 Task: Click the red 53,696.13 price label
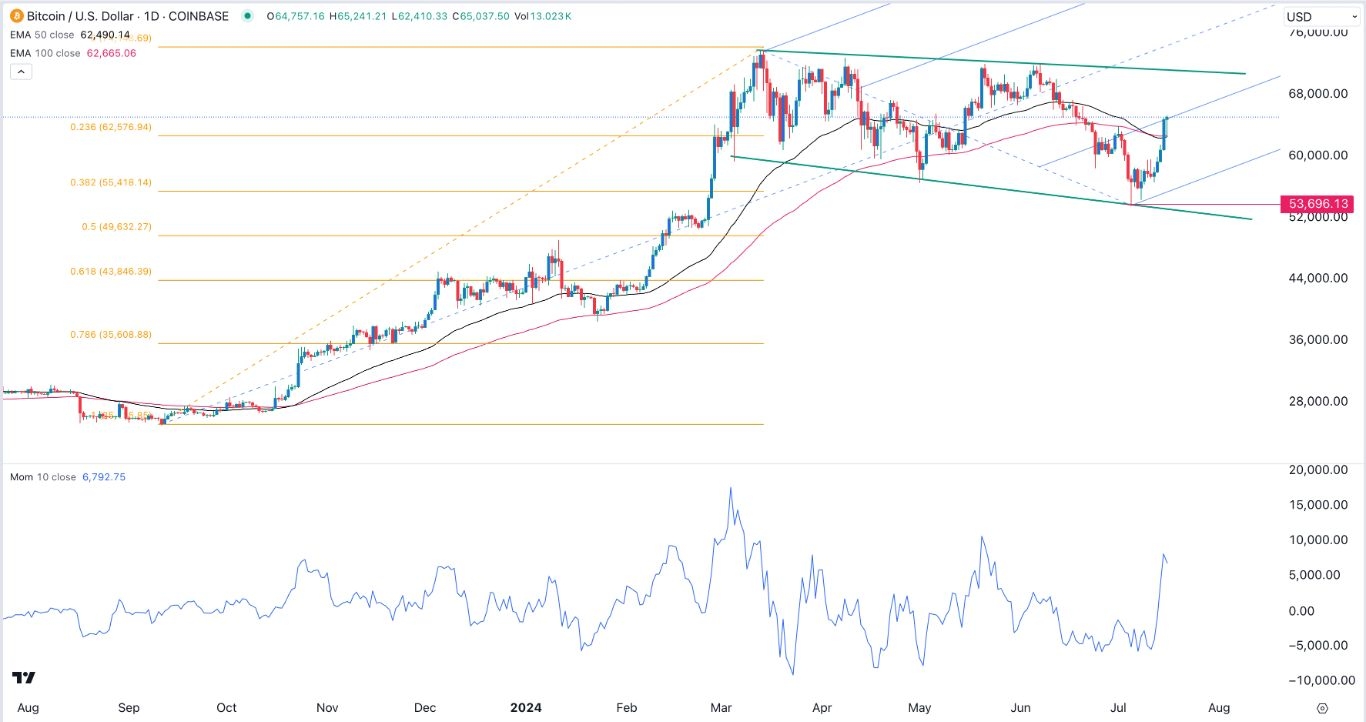tap(1318, 204)
